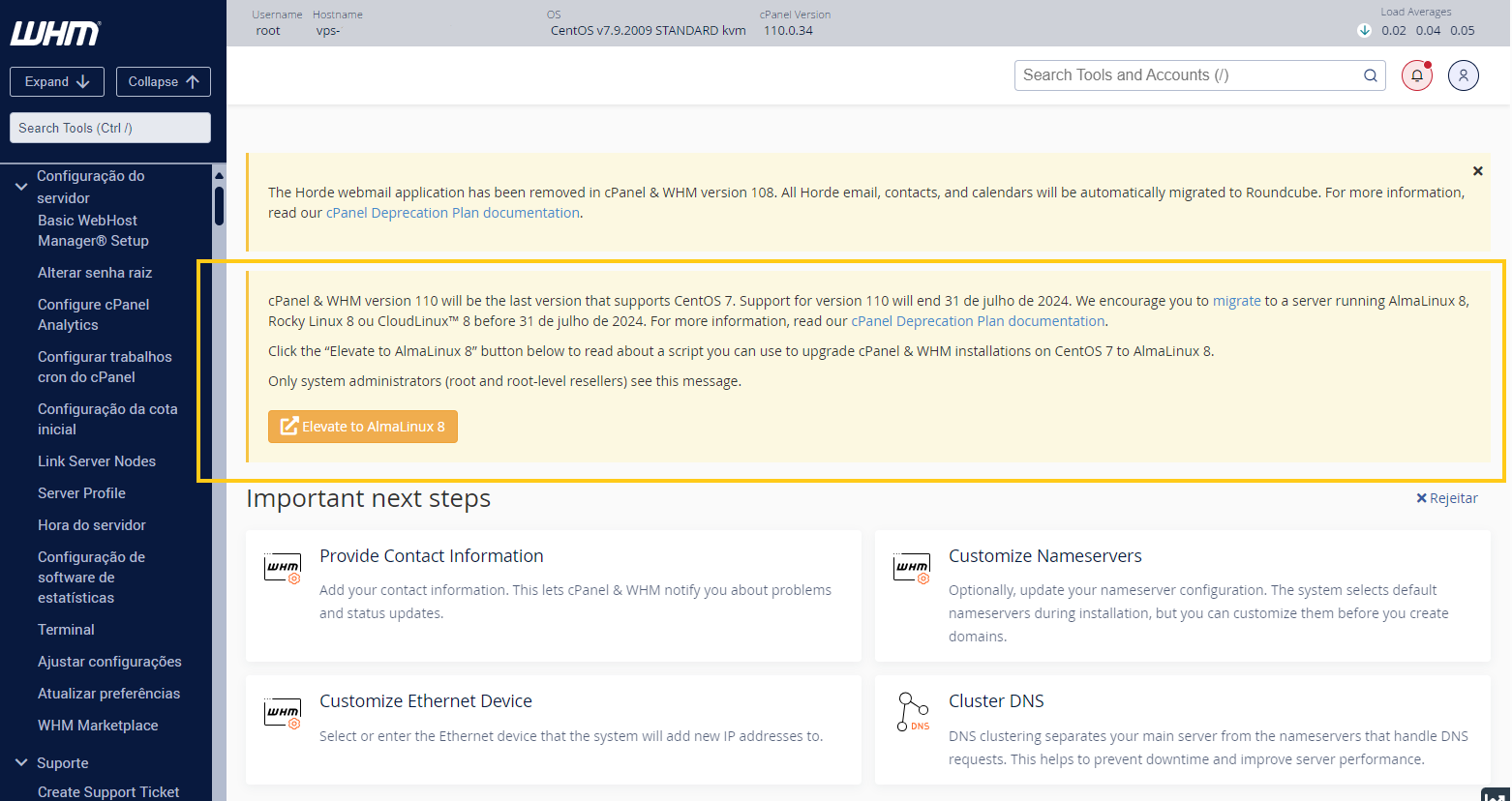Click Rejeitar to dismiss next steps
The image size is (1512, 801).
click(x=1447, y=498)
